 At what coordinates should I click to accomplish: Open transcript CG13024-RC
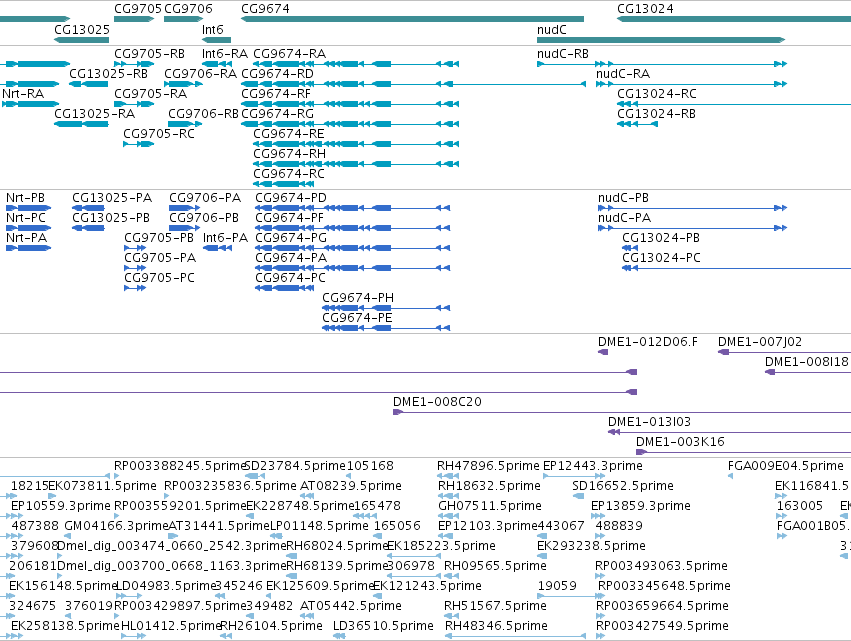(657, 94)
